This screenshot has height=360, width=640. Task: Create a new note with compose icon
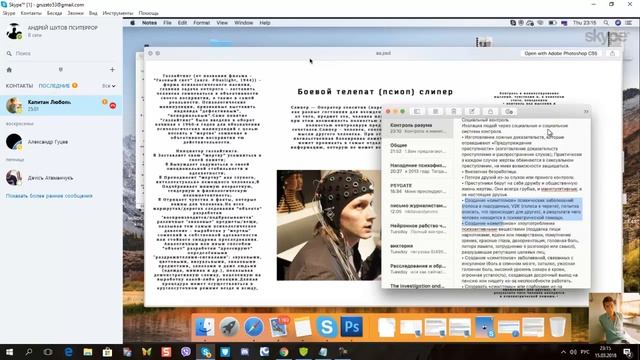click(472, 111)
